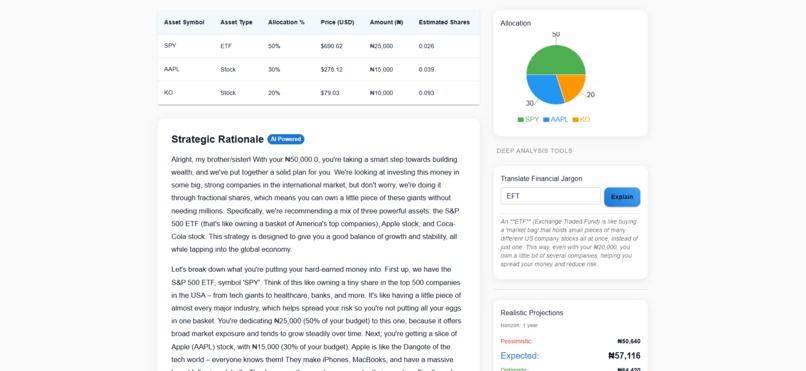Click the 0.026 estimated shares cell
Image resolution: width=806 pixels, height=371 pixels.
[426, 46]
